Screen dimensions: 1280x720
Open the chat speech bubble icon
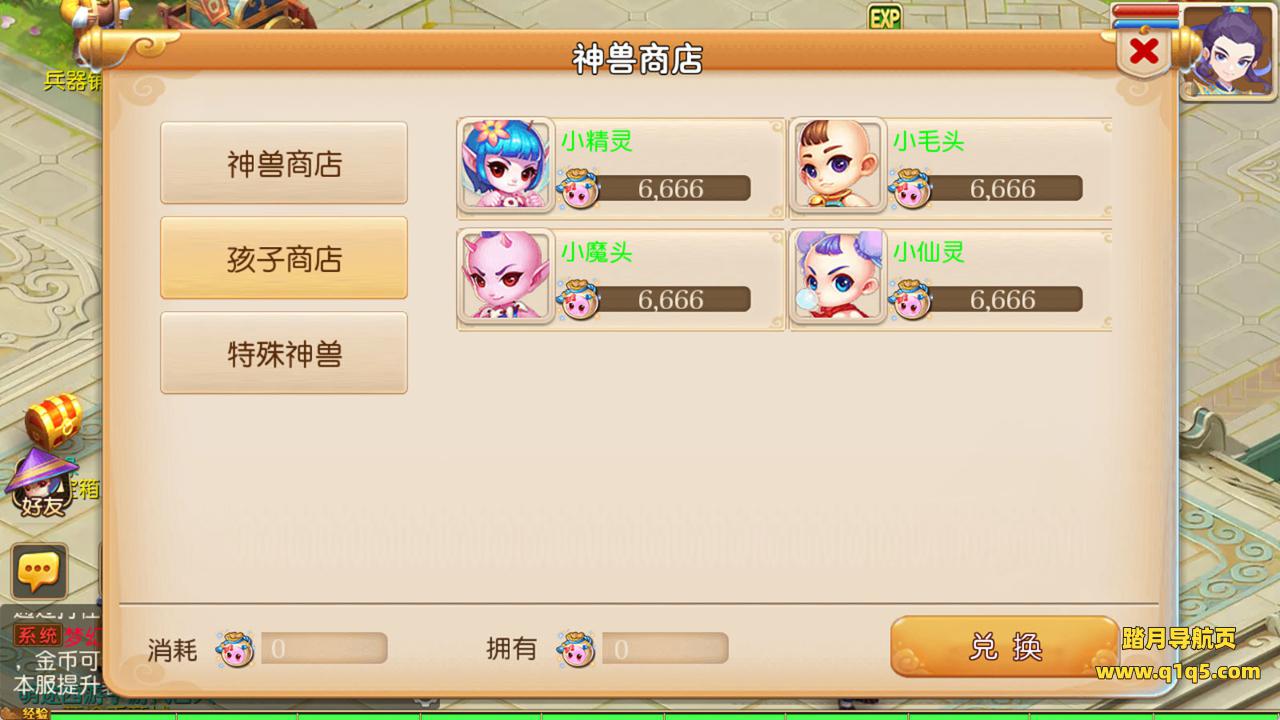(x=39, y=572)
